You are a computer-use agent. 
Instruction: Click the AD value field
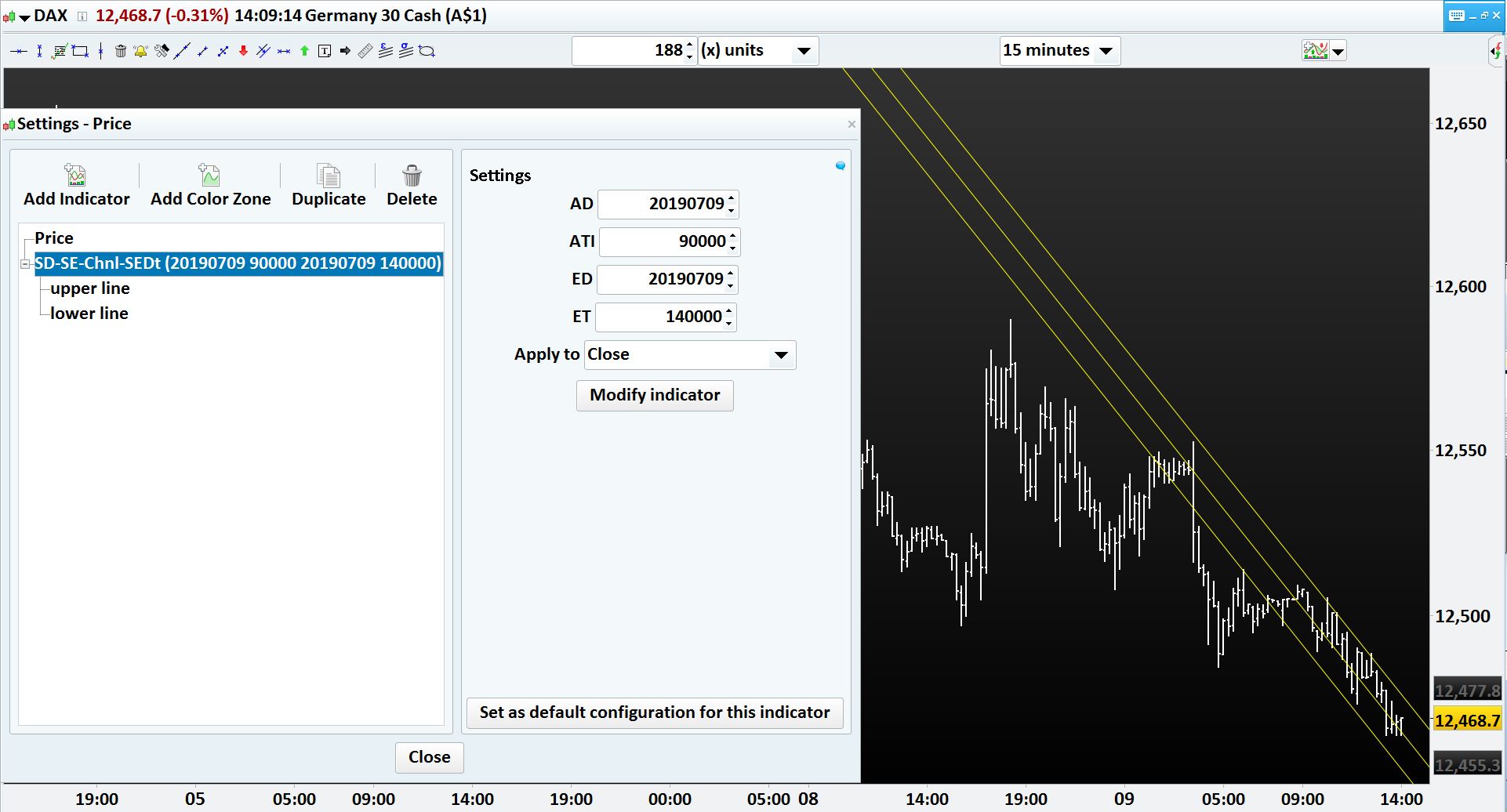[x=663, y=205]
